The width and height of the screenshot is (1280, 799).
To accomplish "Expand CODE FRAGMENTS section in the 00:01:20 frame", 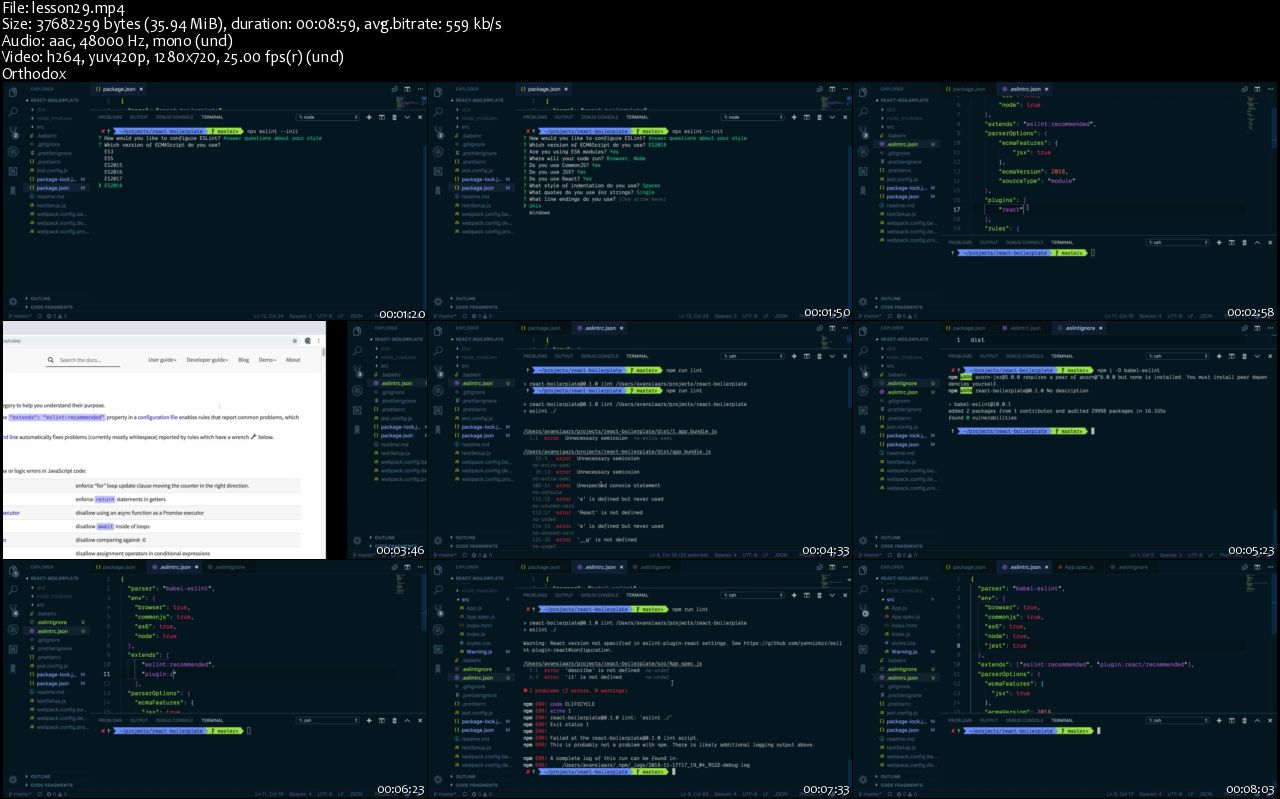I will tap(50, 307).
